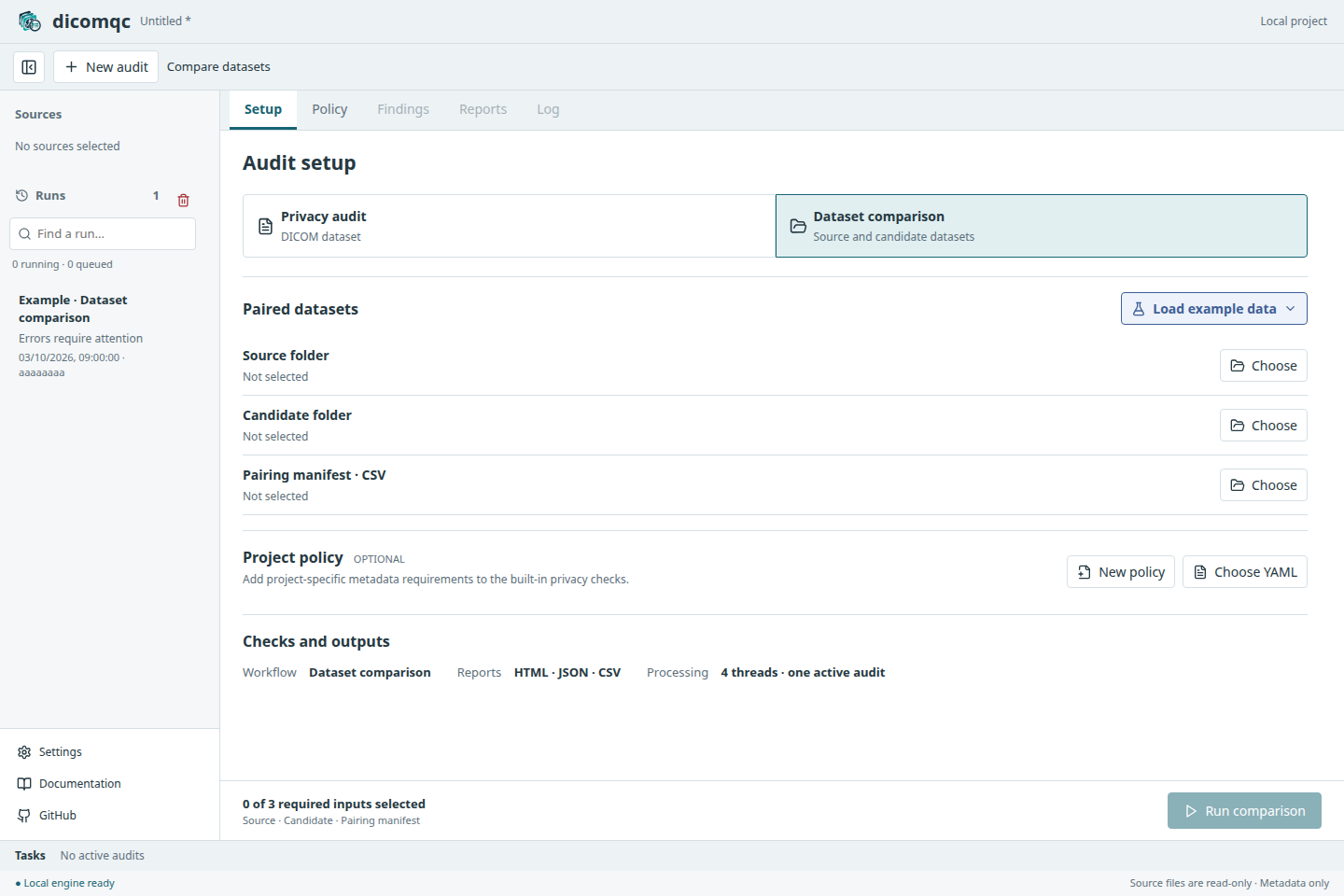Click the flask icon on Load example data
The image size is (1344, 896).
point(1139,309)
